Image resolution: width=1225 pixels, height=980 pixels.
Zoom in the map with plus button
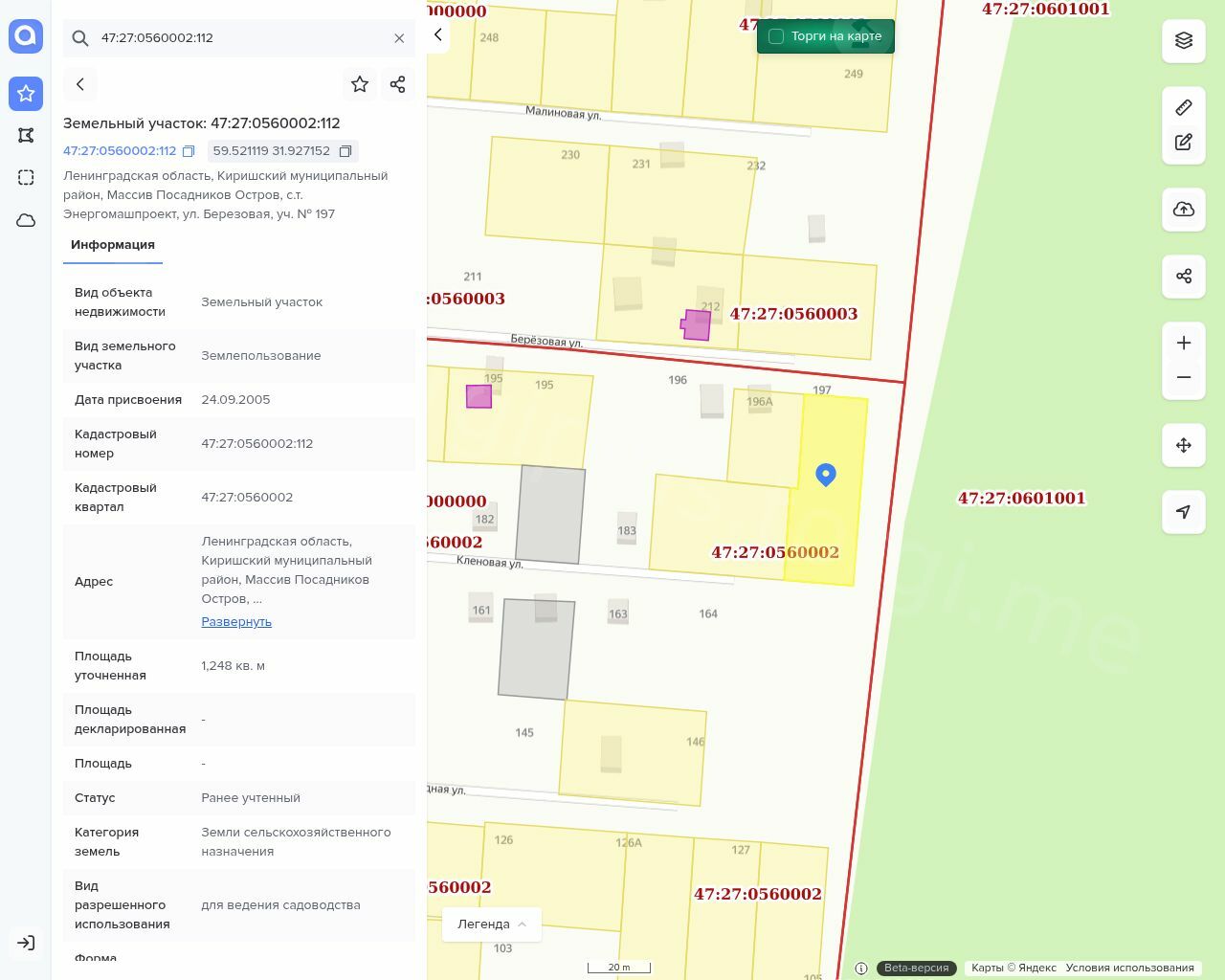point(1183,344)
